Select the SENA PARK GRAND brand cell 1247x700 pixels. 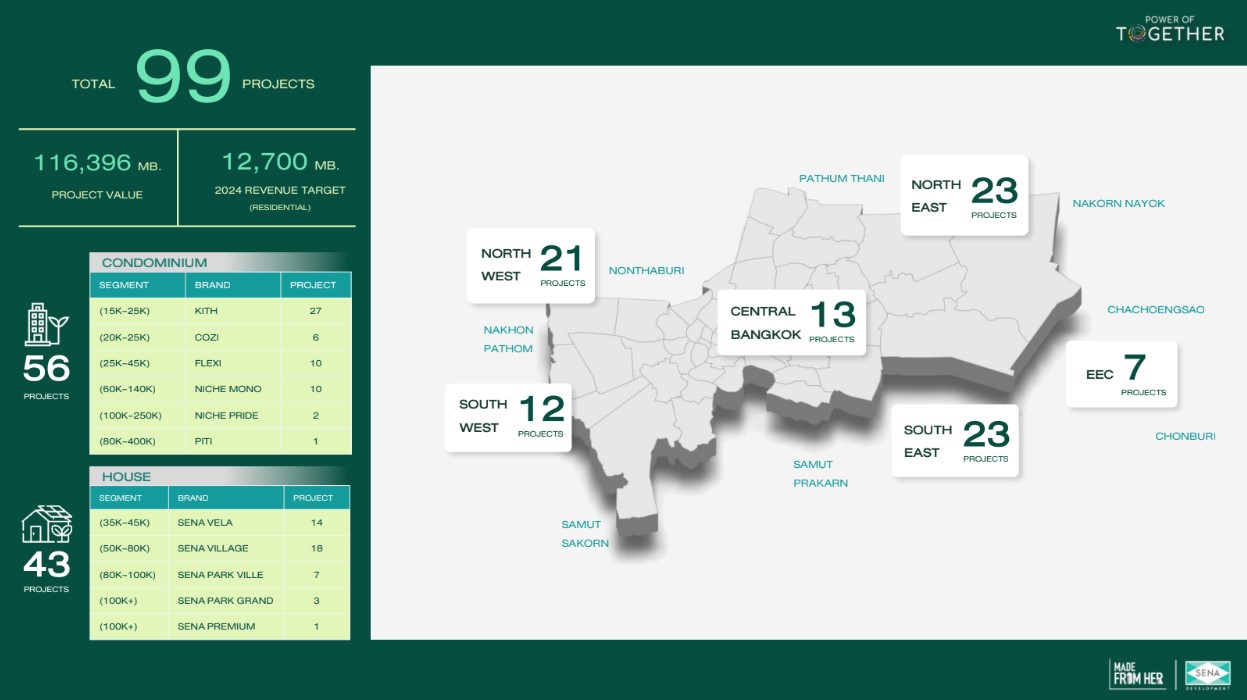pos(225,601)
